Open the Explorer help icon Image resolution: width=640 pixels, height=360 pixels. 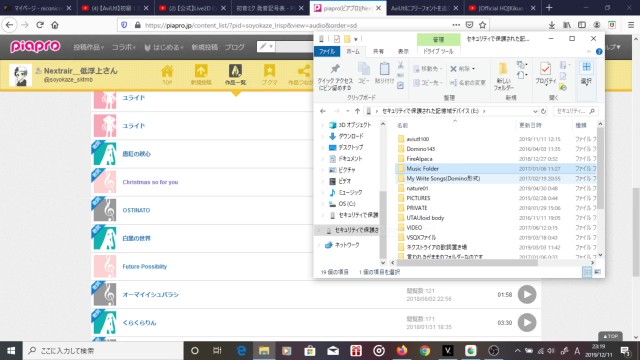click(x=599, y=51)
